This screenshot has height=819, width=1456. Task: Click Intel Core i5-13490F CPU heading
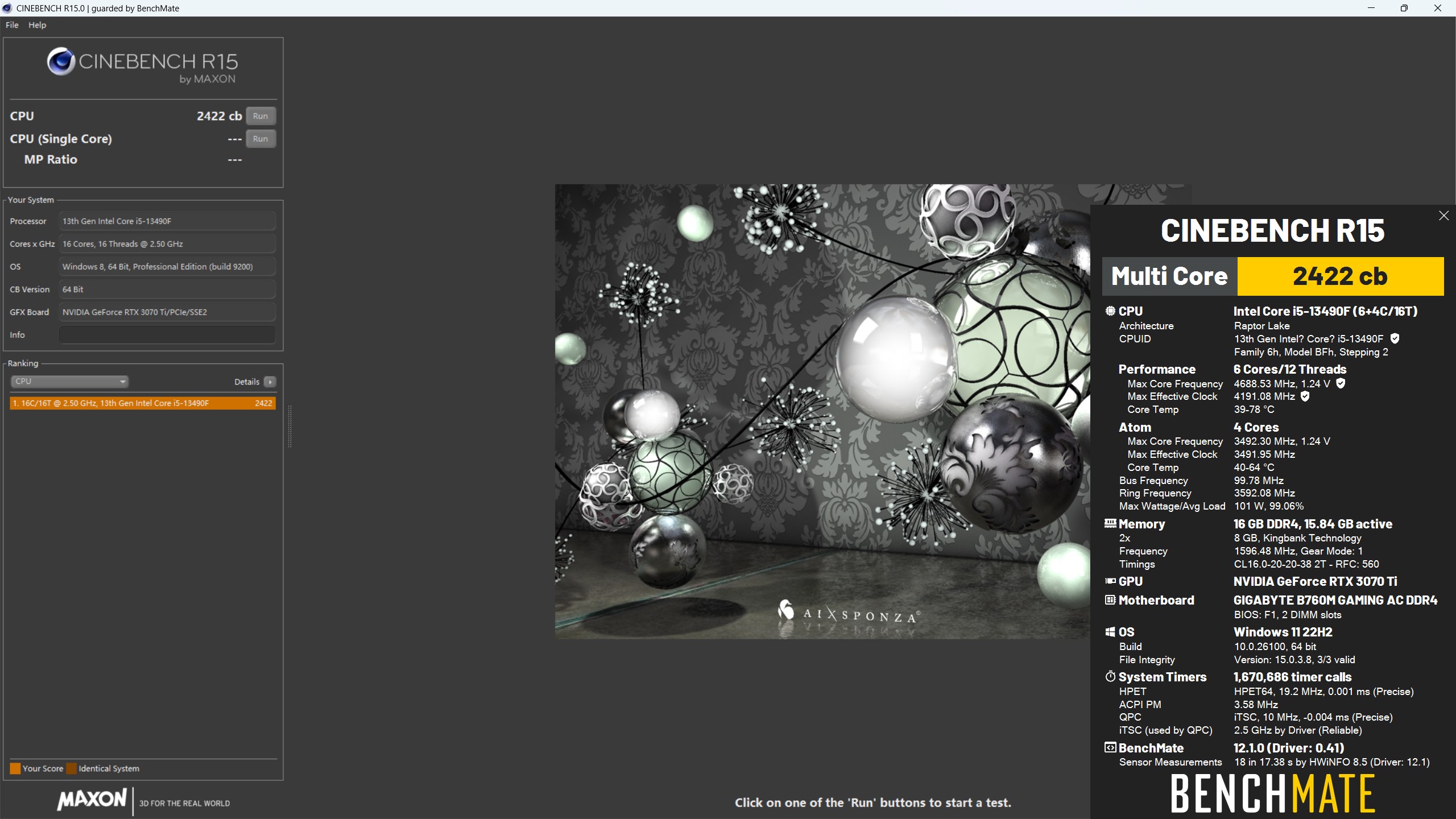point(1325,311)
